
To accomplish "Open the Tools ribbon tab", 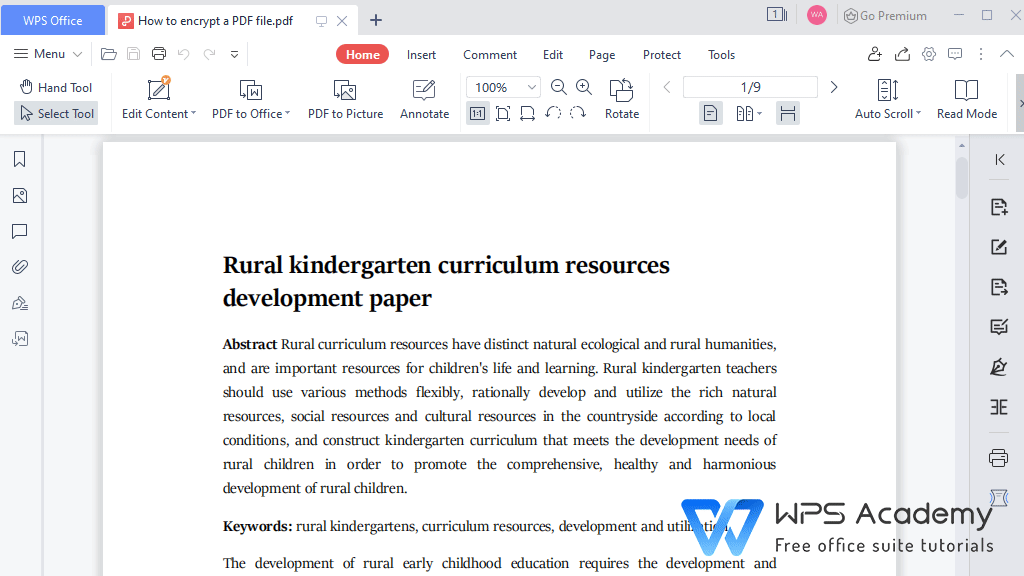I will tap(722, 55).
